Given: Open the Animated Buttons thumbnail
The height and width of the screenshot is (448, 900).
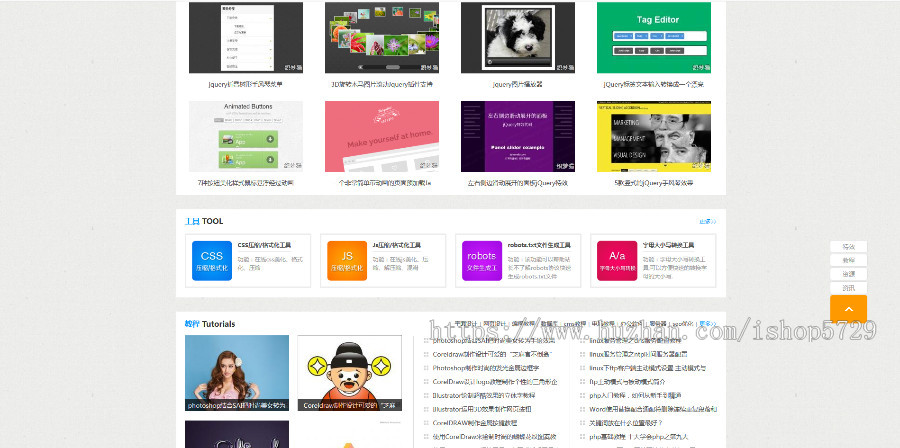Looking at the screenshot, I should point(246,137).
